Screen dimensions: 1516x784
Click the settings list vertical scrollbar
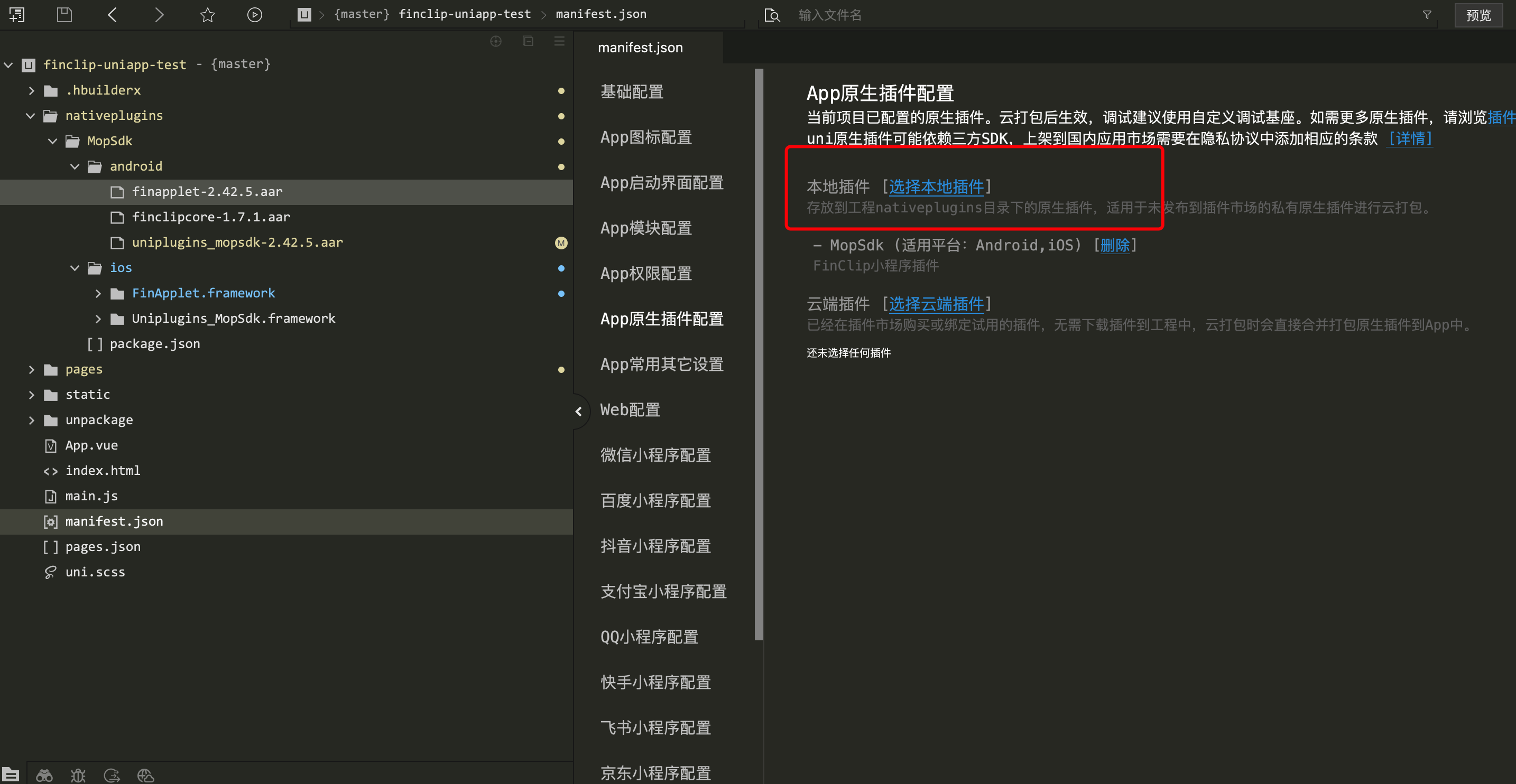click(759, 353)
